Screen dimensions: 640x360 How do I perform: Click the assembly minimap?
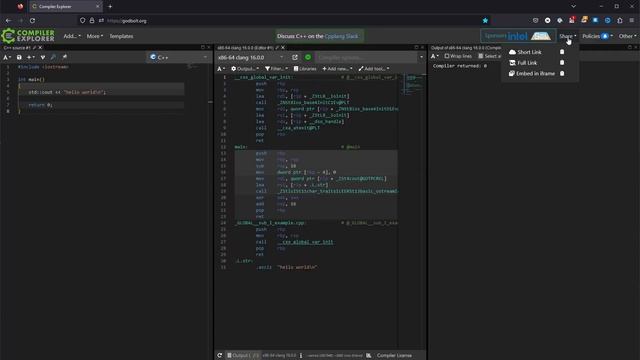[412, 84]
